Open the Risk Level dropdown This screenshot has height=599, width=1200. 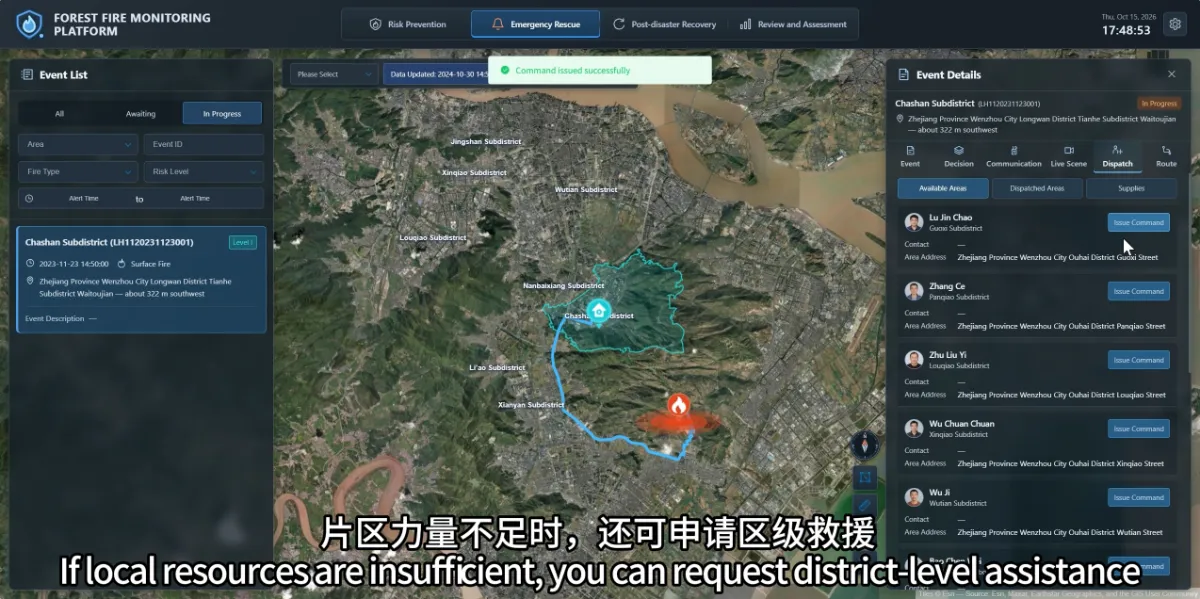[204, 172]
